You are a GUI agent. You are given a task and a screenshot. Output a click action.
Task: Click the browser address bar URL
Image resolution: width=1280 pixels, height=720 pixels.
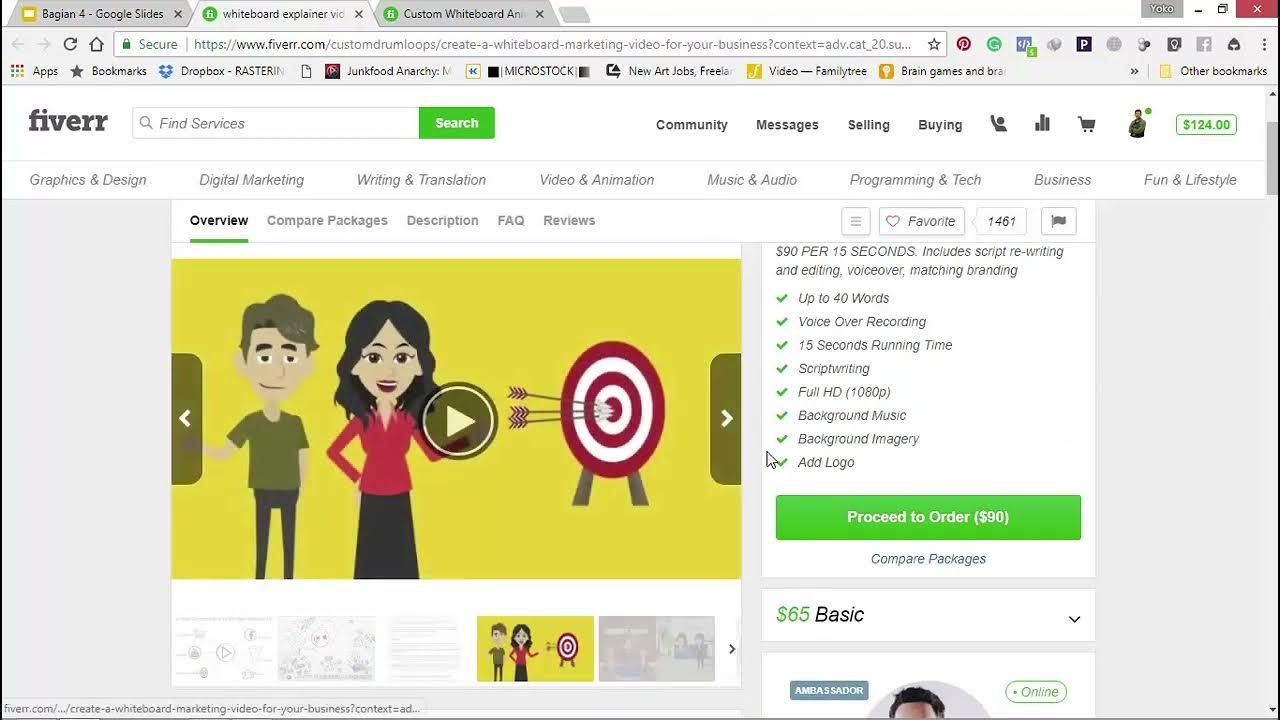point(552,44)
